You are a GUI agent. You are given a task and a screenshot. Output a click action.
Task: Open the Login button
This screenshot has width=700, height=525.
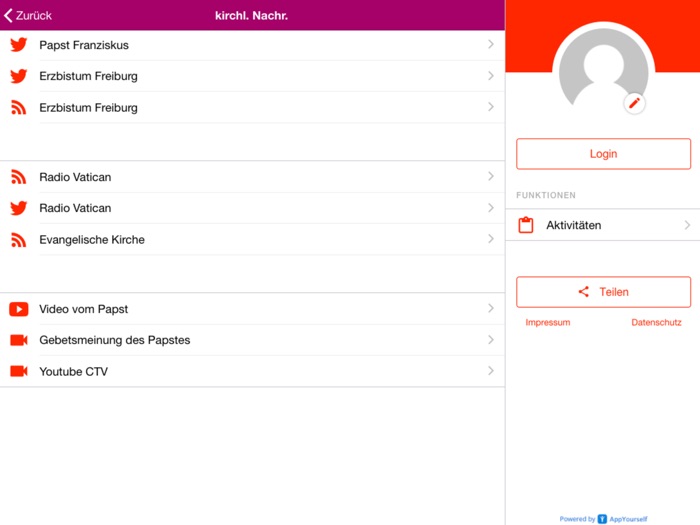[603, 154]
